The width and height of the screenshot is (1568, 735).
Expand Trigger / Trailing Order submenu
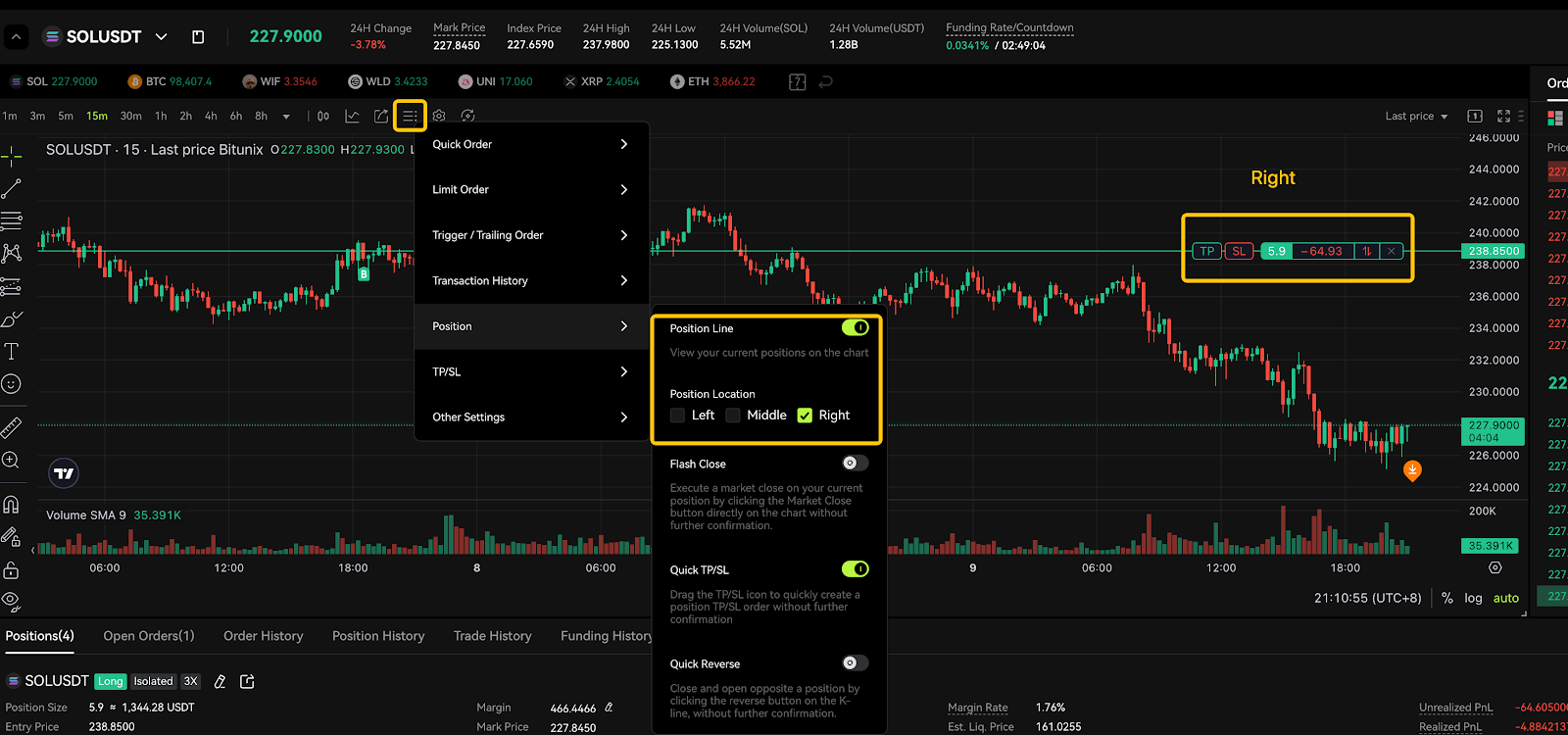[532, 235]
